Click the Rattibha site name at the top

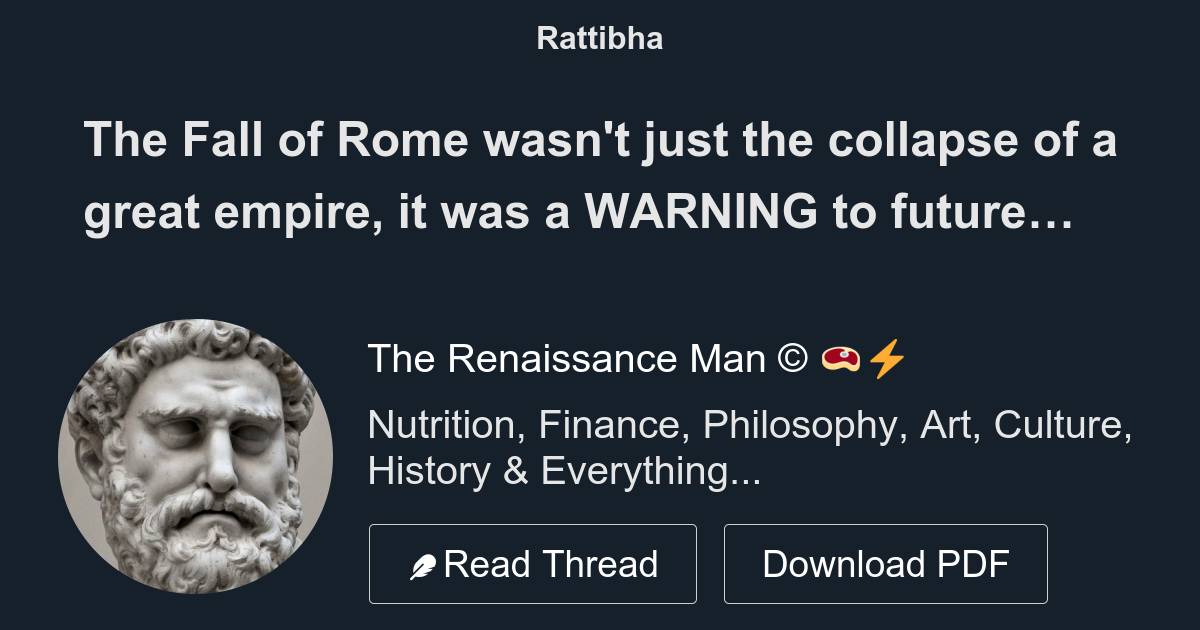pyautogui.click(x=599, y=38)
